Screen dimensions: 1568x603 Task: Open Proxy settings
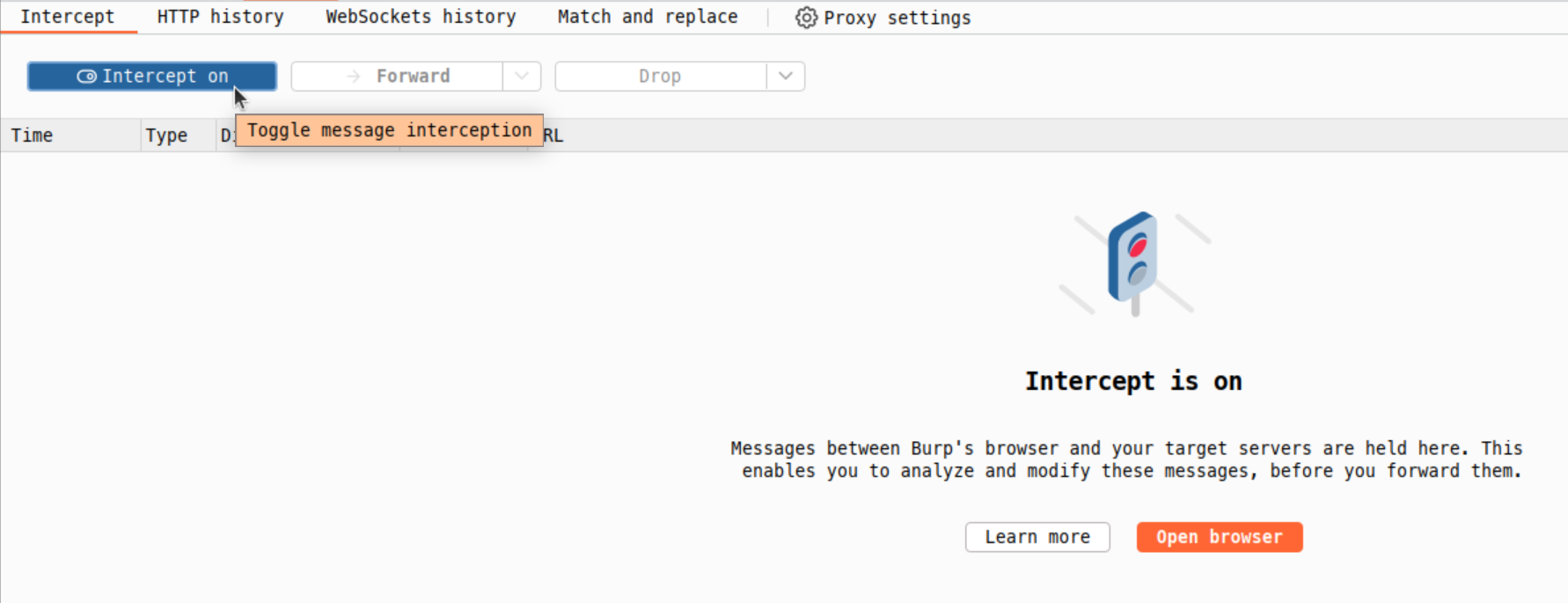click(883, 18)
